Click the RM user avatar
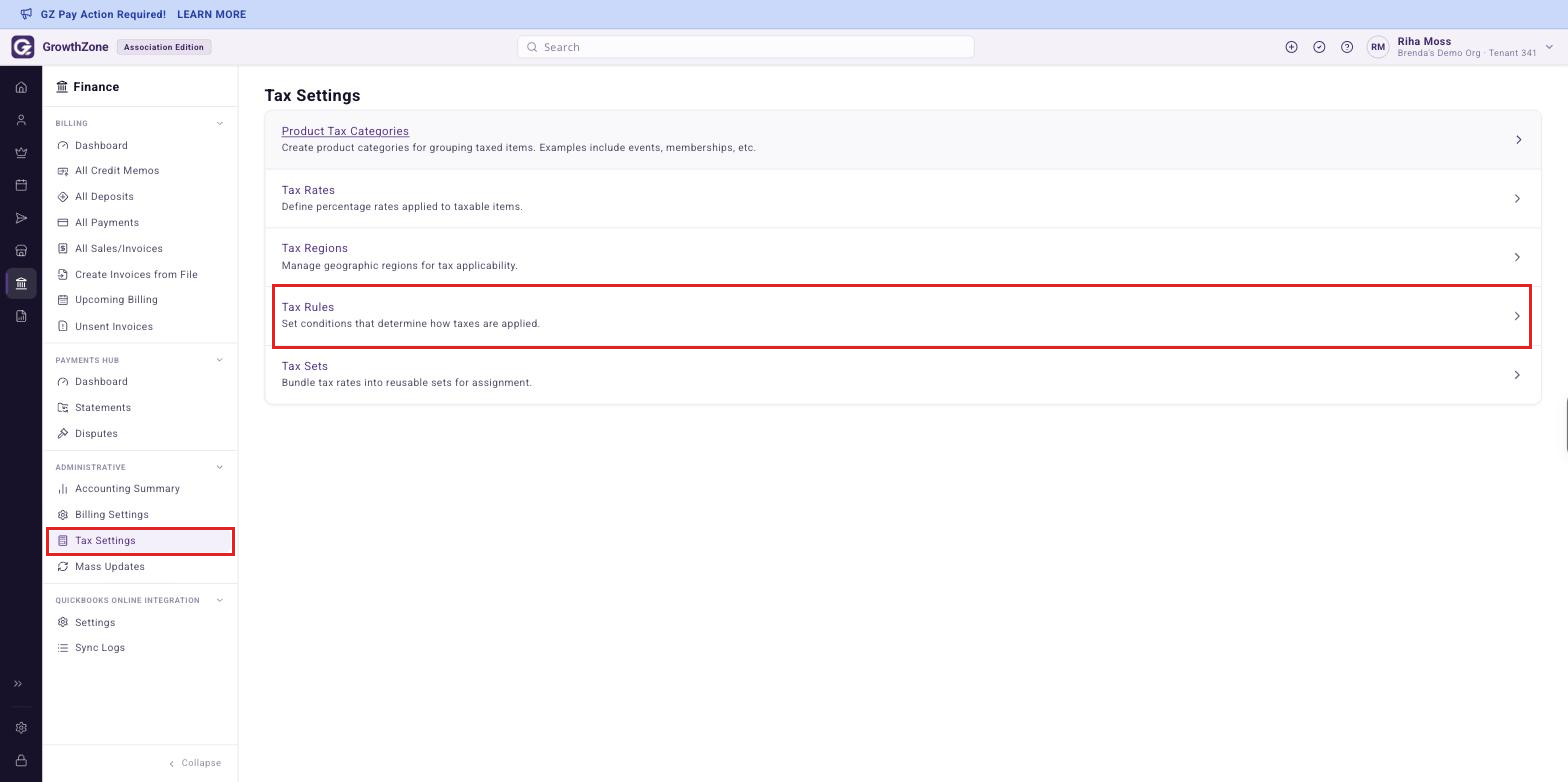Screen dimensions: 1568x782 point(1378,47)
